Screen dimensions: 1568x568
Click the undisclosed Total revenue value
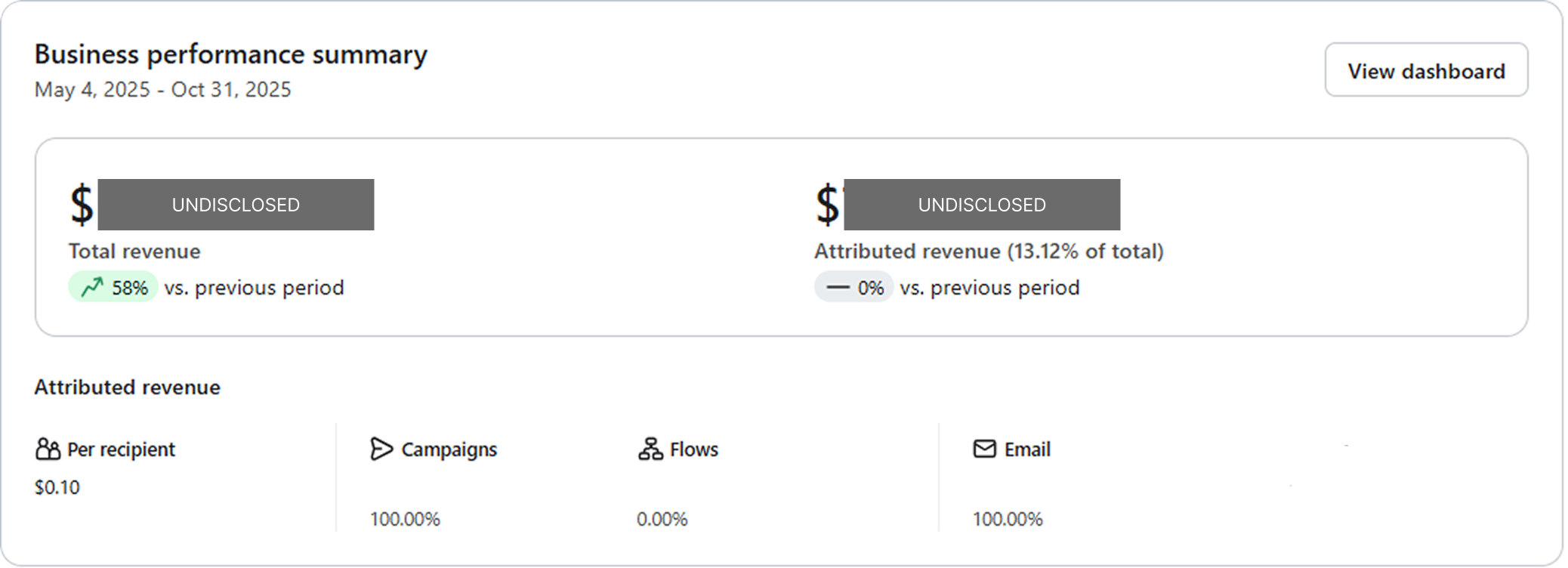click(x=236, y=205)
